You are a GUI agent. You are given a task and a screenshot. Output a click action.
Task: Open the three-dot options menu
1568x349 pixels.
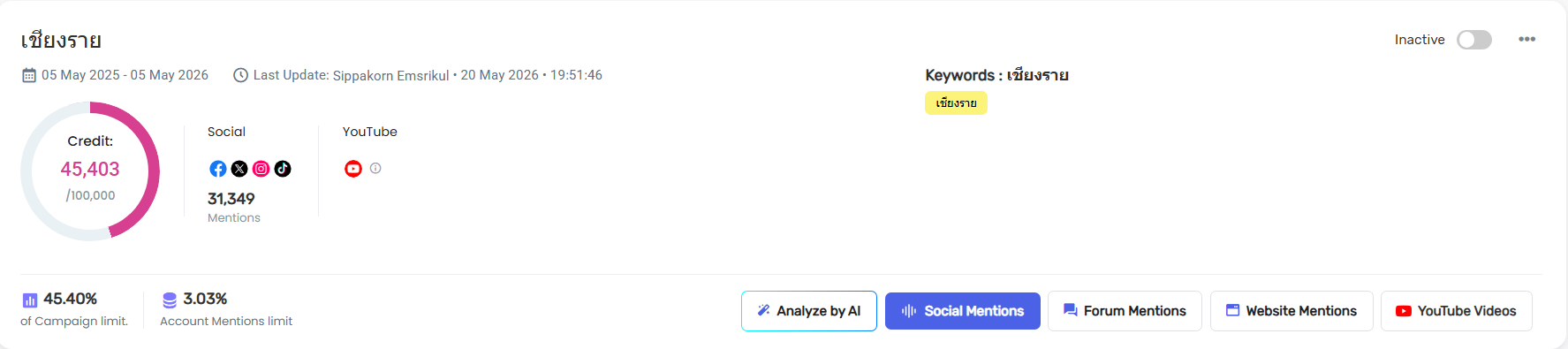coord(1526,39)
